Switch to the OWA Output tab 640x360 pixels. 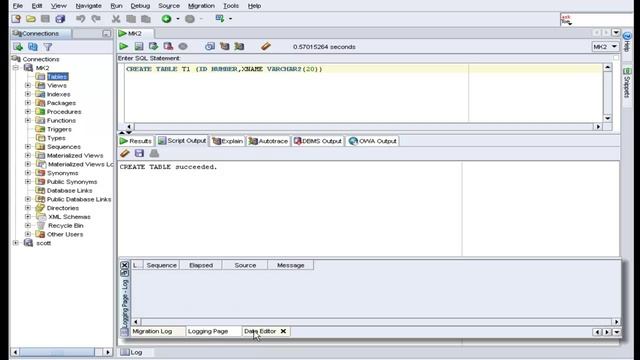tap(372, 141)
